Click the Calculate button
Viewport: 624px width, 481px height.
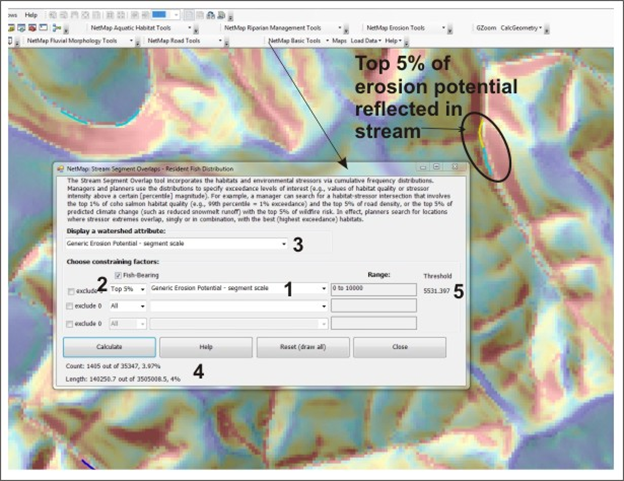109,347
